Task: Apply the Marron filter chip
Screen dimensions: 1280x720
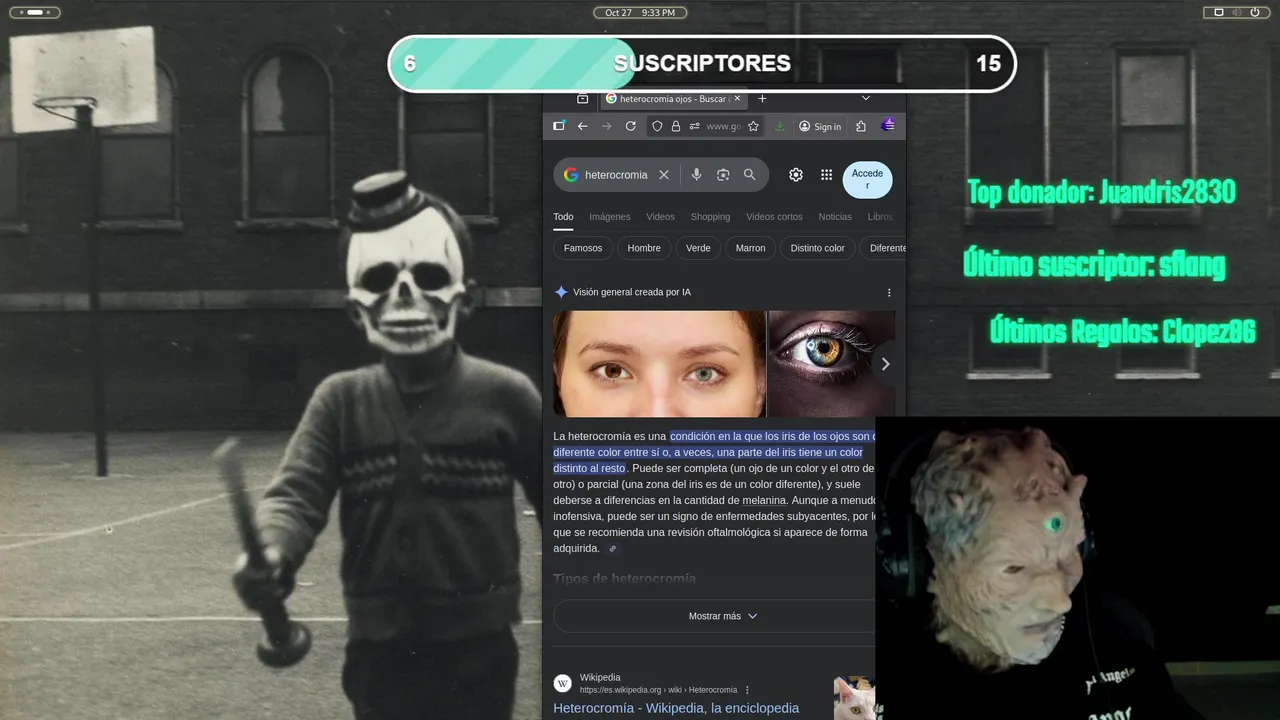Action: (x=750, y=248)
